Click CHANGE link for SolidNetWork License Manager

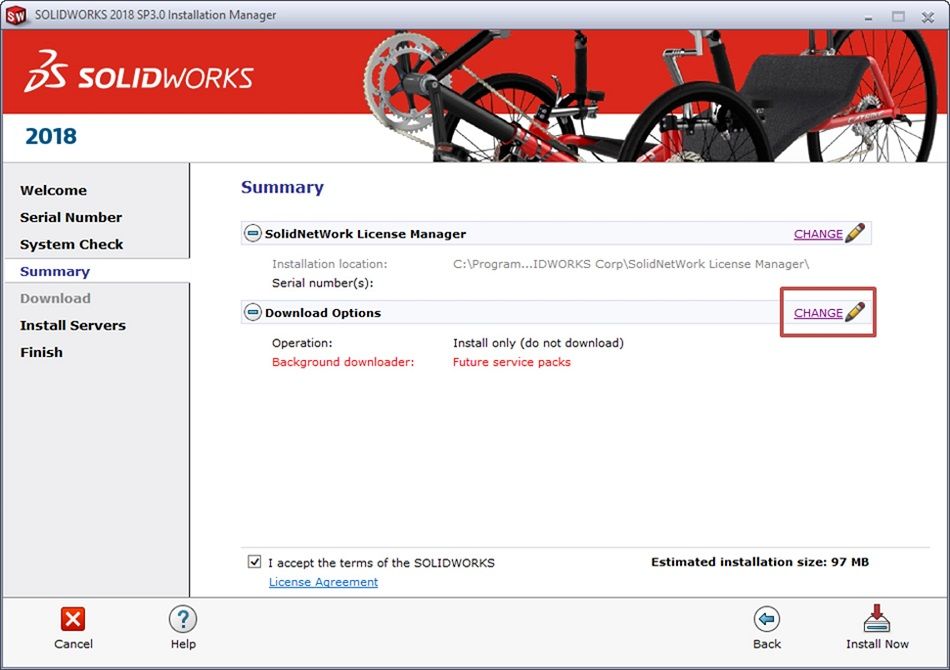point(817,234)
